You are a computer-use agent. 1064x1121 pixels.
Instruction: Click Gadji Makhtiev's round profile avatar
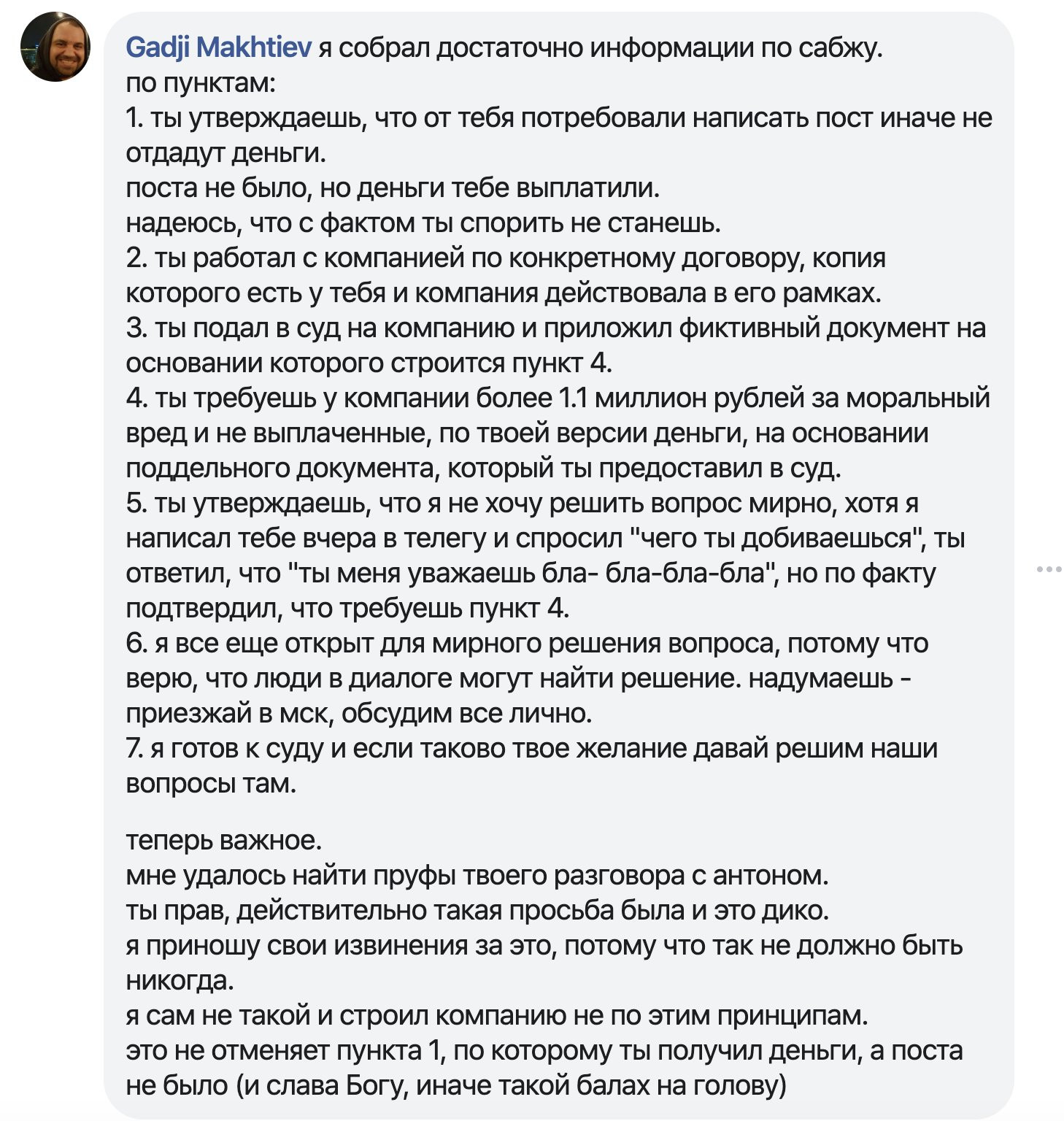pyautogui.click(x=55, y=47)
